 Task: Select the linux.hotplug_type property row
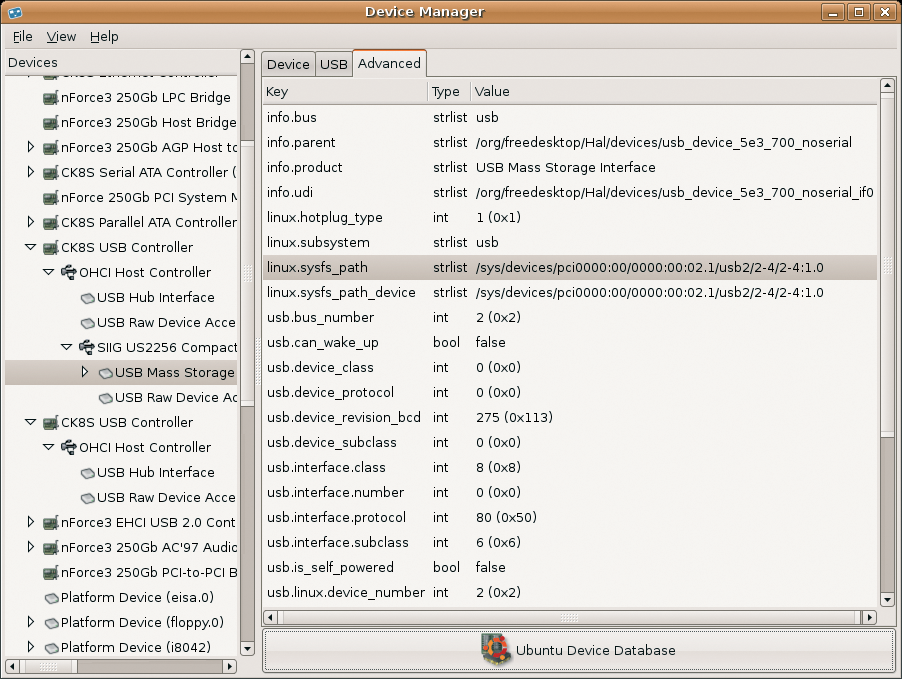click(570, 218)
